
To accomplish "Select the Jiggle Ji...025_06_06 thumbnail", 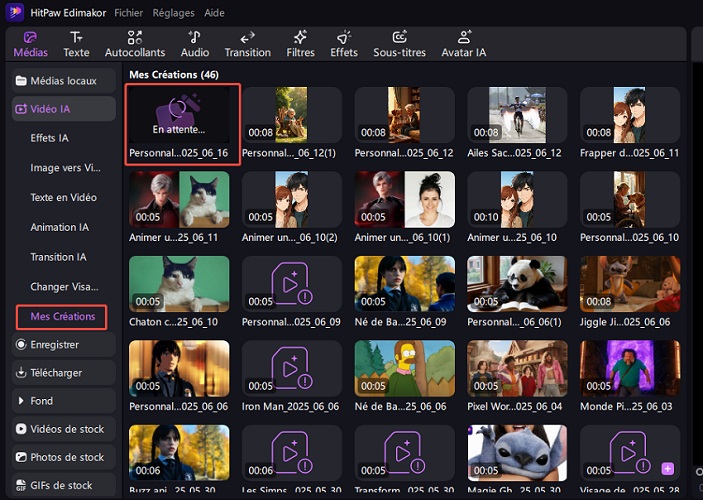I will click(629, 284).
